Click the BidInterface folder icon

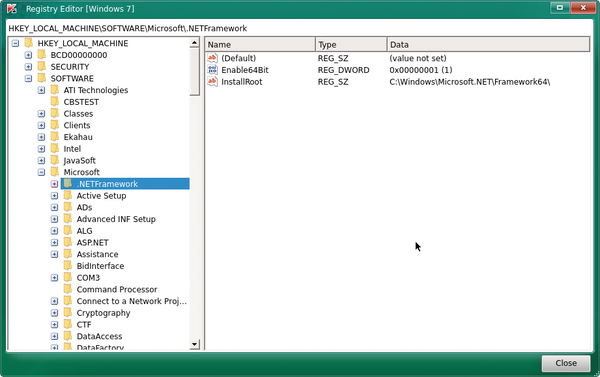pyautogui.click(x=68, y=266)
